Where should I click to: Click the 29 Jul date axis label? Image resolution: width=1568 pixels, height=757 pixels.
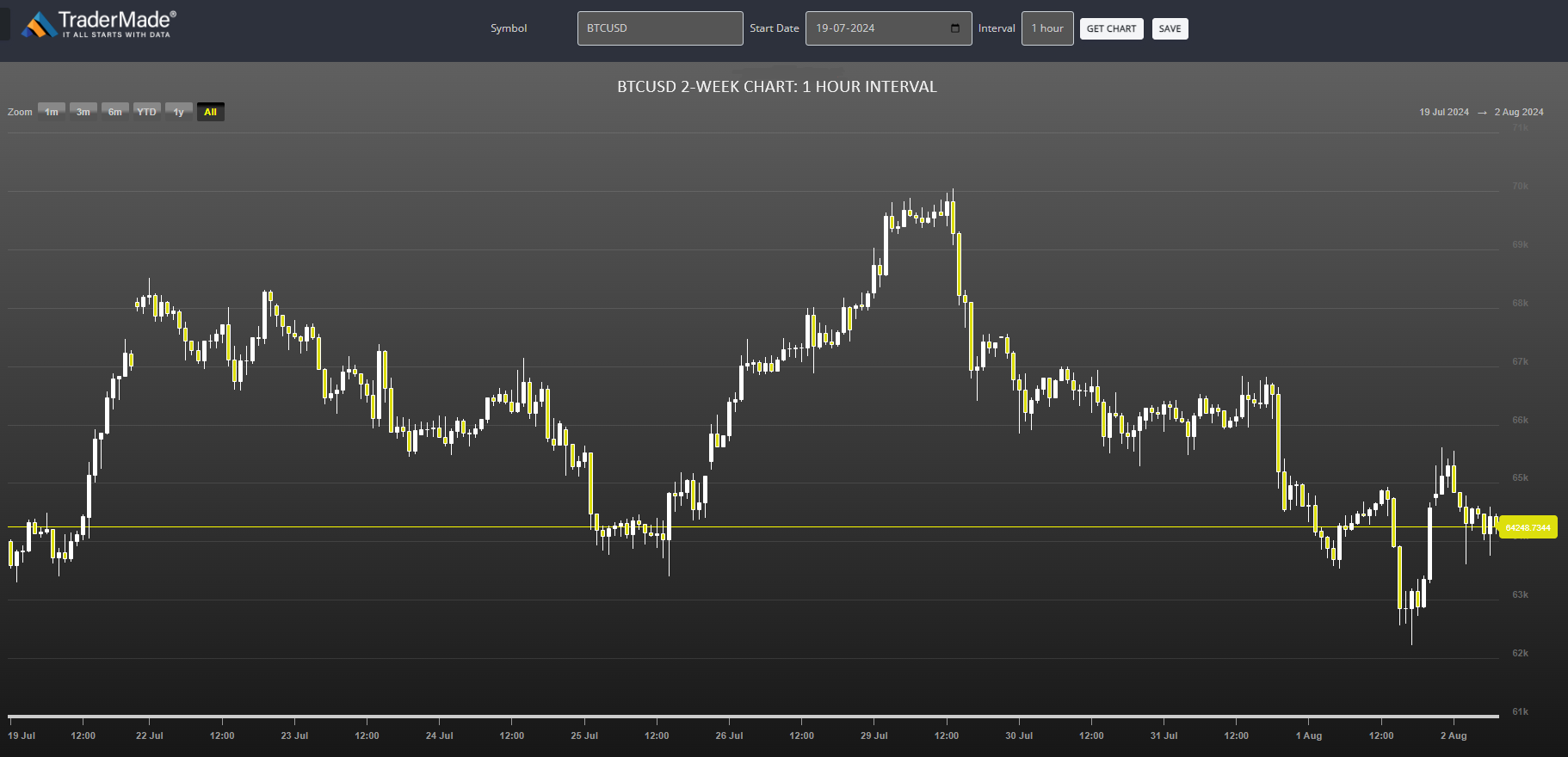coord(874,735)
